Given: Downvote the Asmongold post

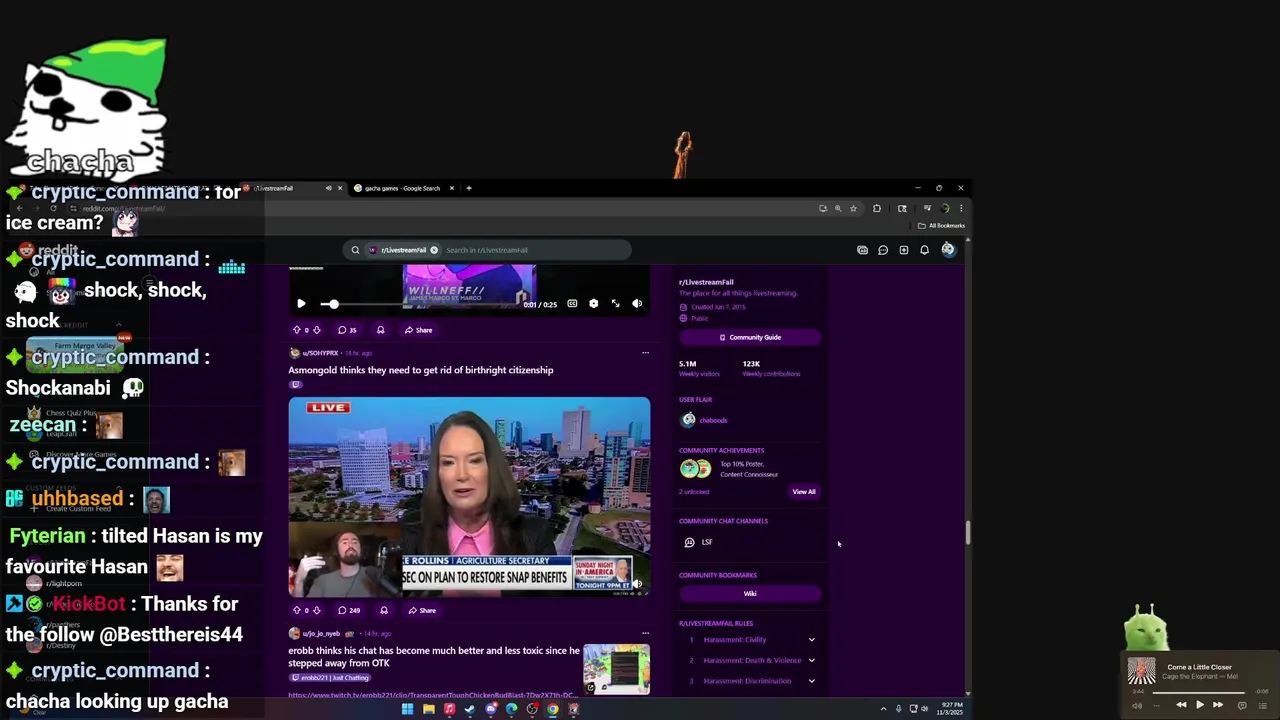Looking at the screenshot, I should (316, 610).
